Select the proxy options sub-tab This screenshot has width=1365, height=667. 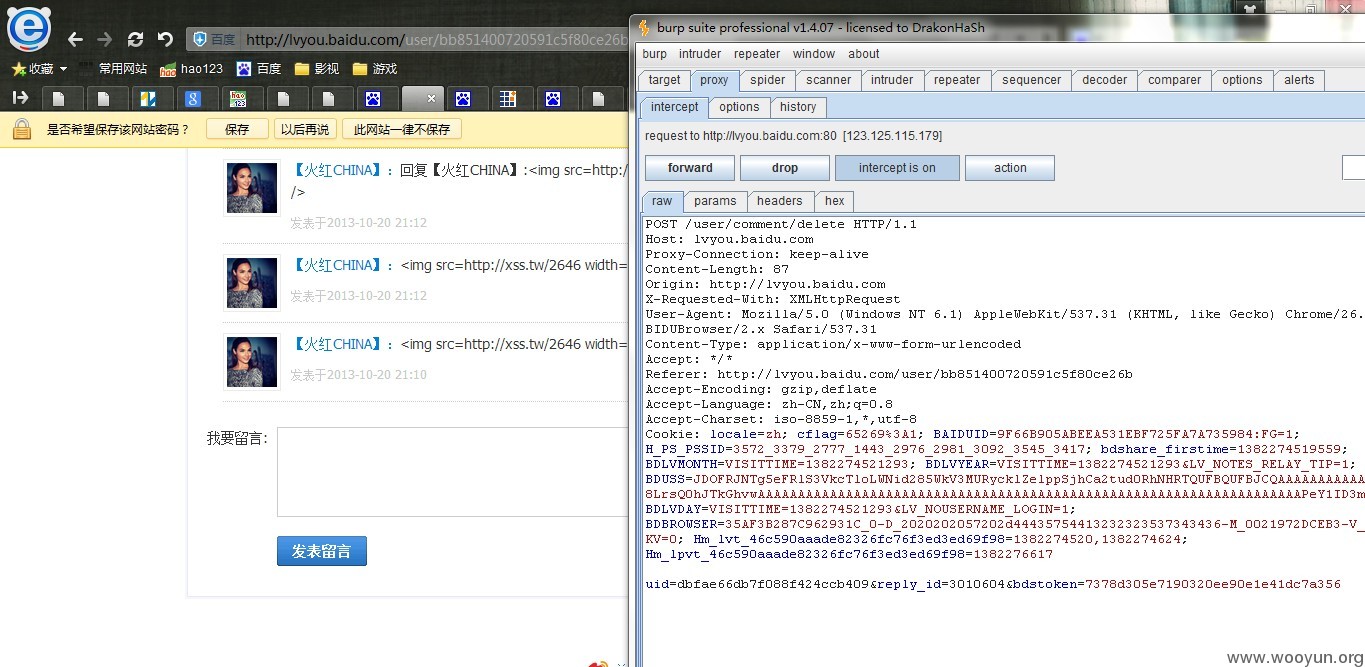pyautogui.click(x=739, y=107)
